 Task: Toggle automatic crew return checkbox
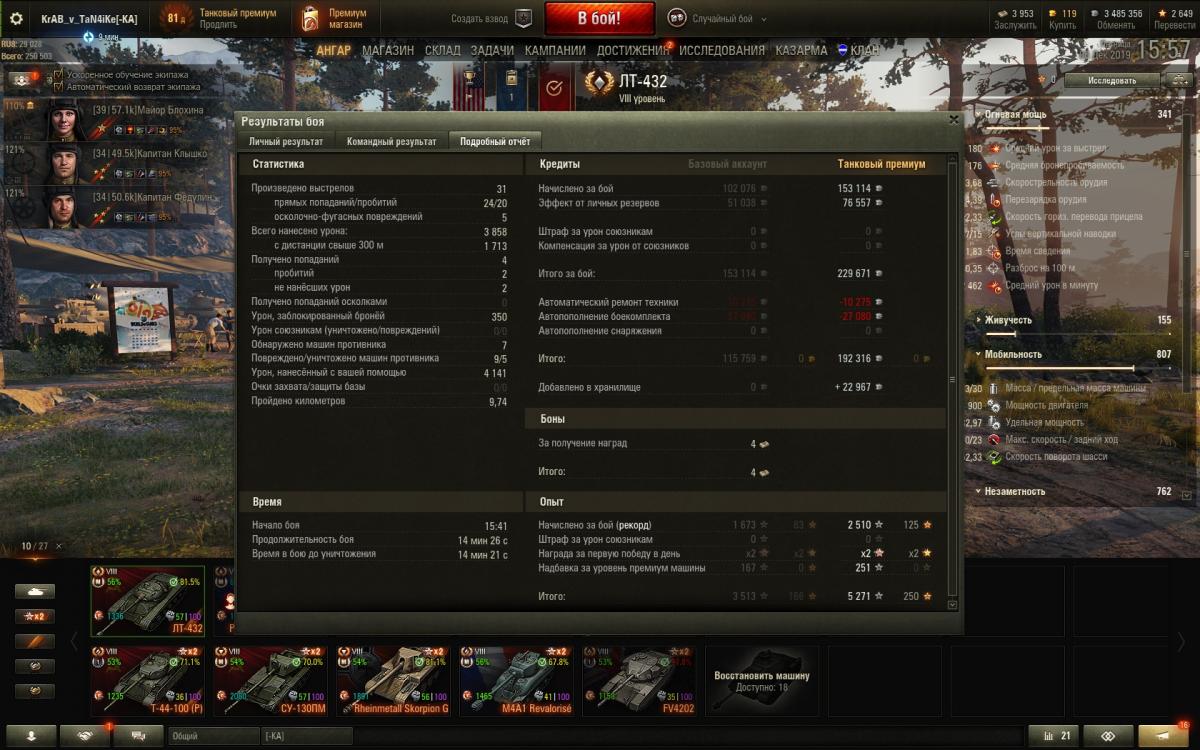tap(58, 86)
